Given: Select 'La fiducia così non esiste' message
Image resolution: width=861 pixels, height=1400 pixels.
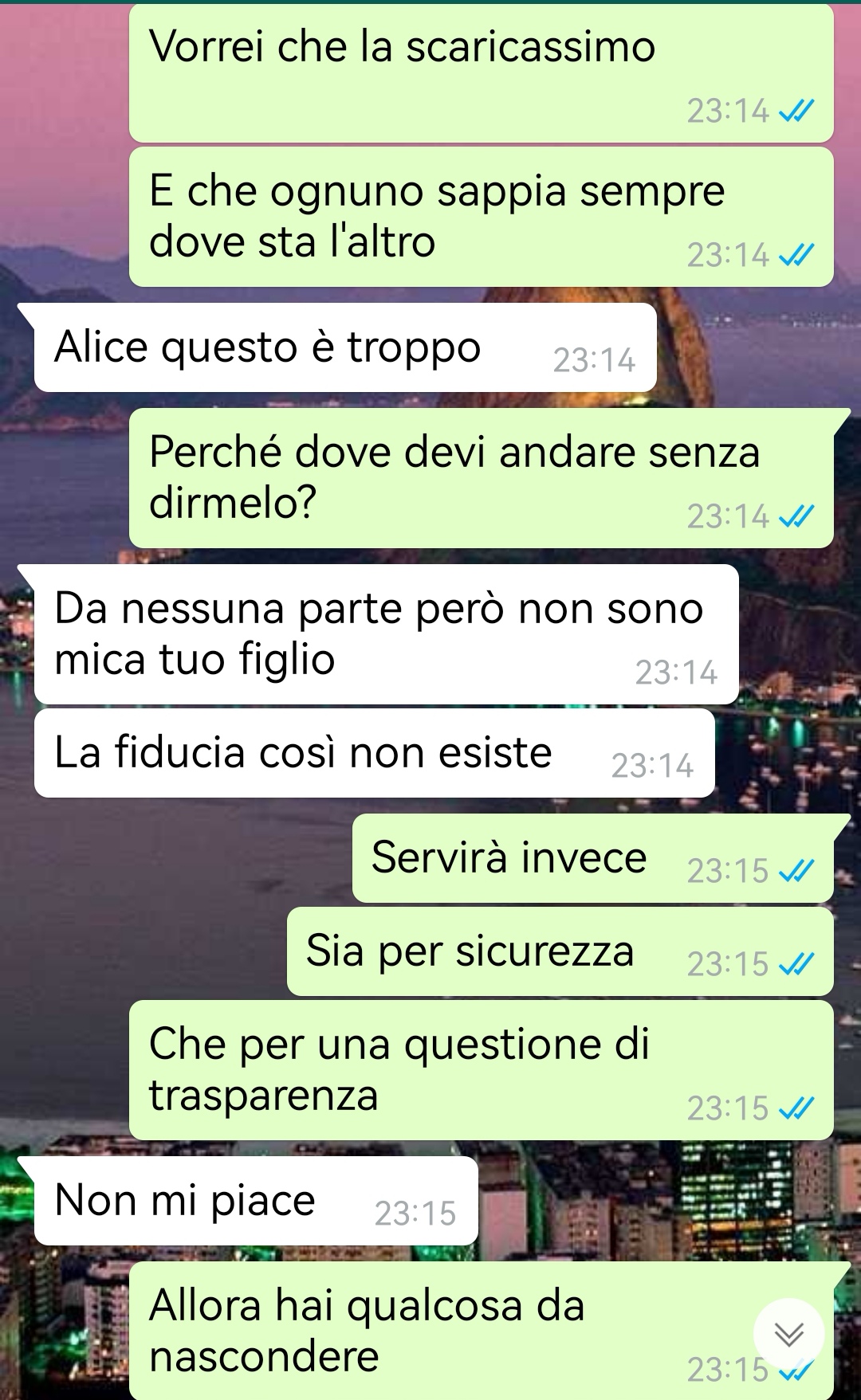Looking at the screenshot, I should [x=374, y=753].
